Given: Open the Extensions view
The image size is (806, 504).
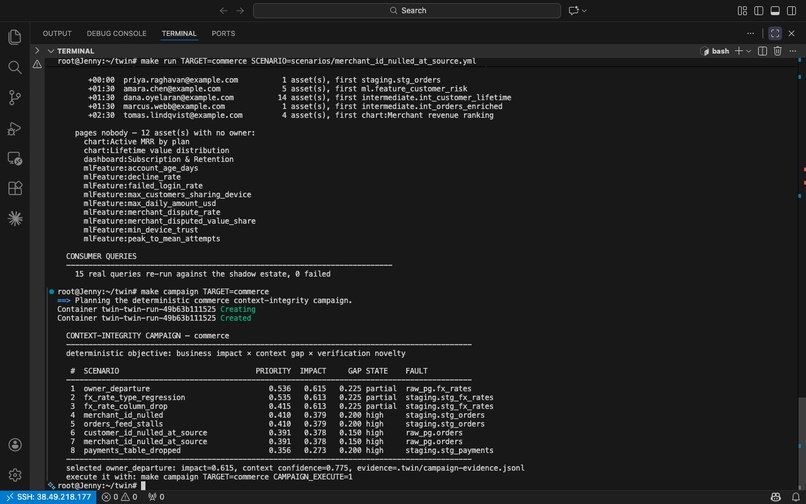Looking at the screenshot, I should [14, 188].
